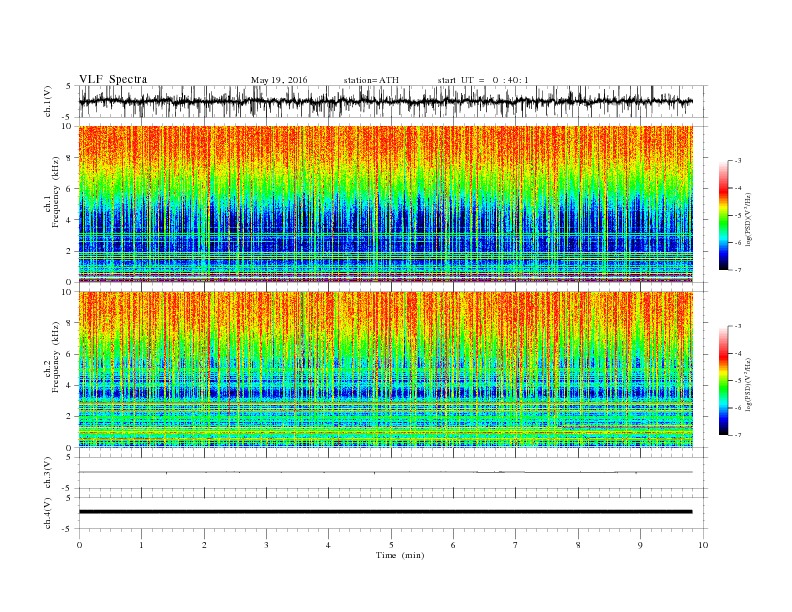Click the "4" kHz tick on ch.2 frequency axis
792x612 pixels.
[x=70, y=385]
